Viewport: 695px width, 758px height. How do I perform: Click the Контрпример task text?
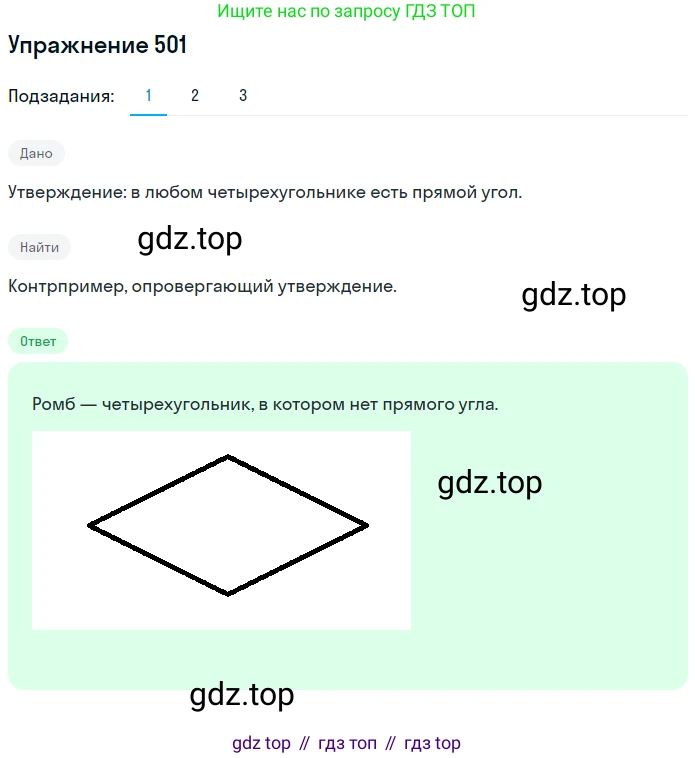(202, 286)
